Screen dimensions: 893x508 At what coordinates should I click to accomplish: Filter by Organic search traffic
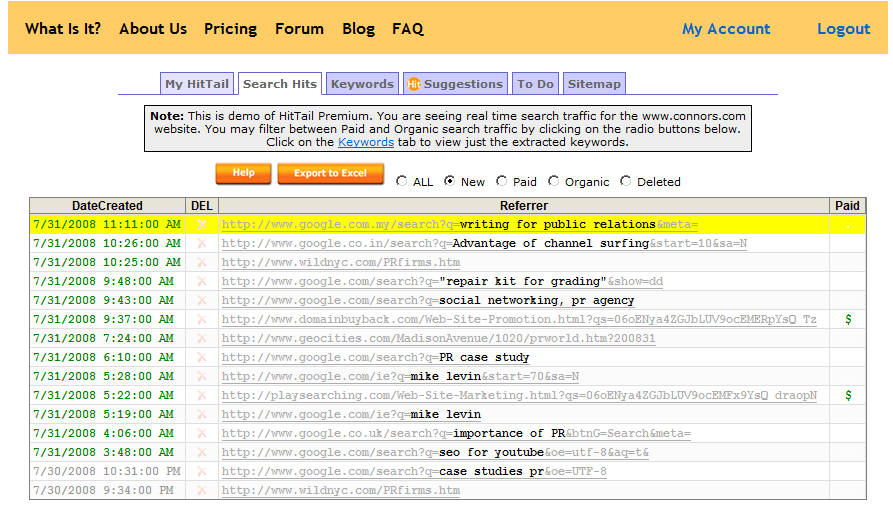(553, 181)
